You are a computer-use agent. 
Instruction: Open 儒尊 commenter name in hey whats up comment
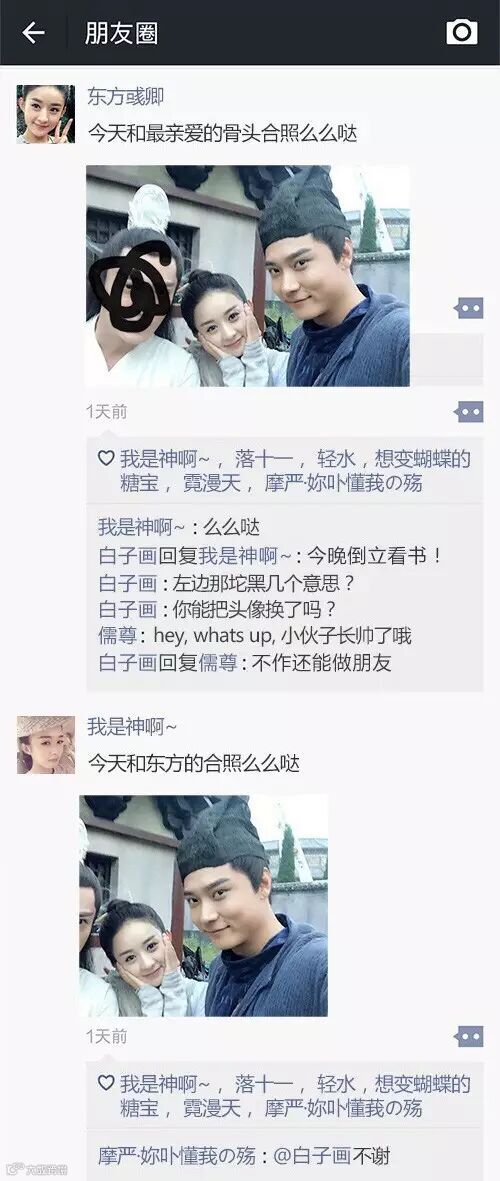[117, 636]
